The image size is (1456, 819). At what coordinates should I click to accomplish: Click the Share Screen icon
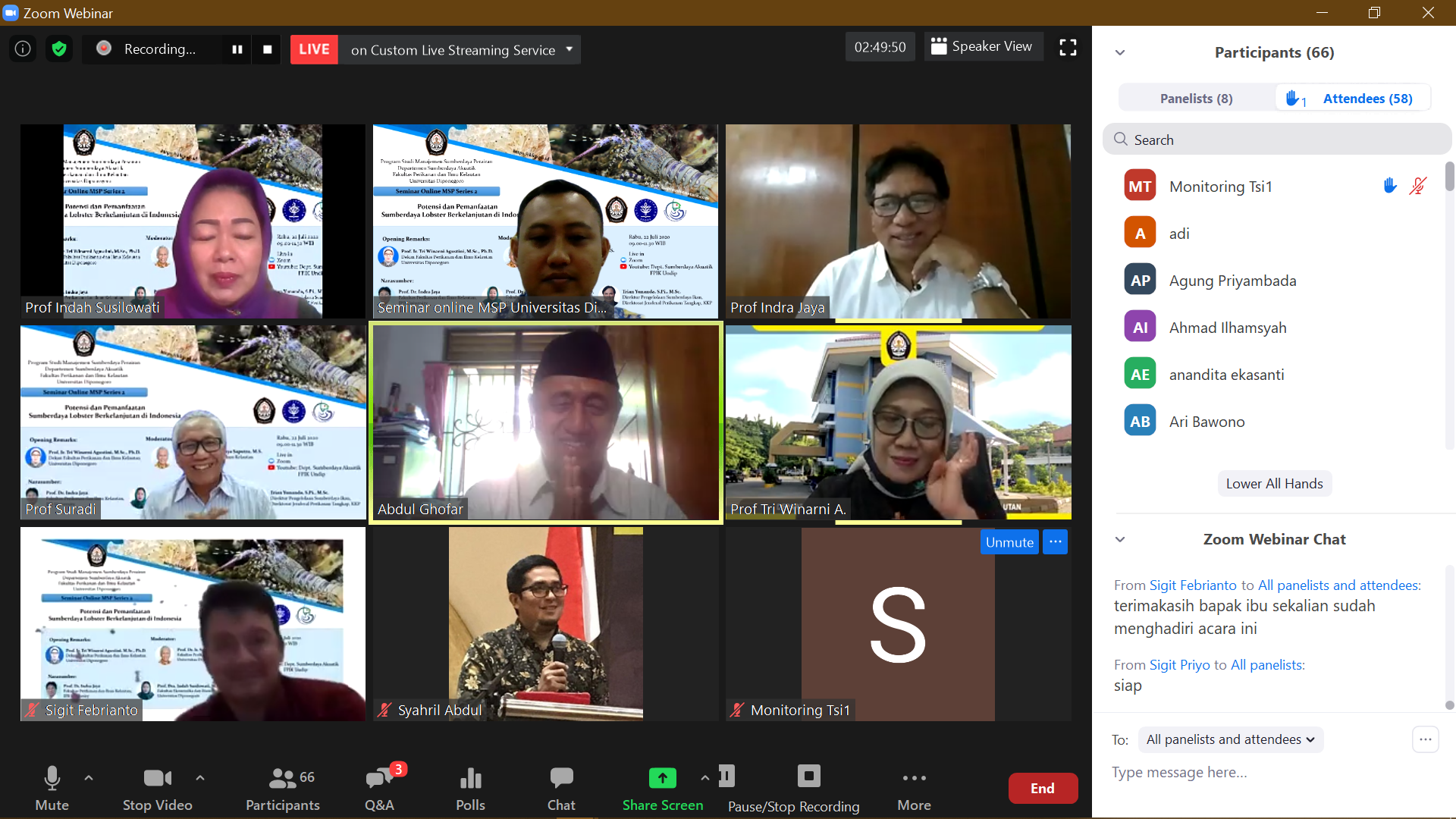662,778
